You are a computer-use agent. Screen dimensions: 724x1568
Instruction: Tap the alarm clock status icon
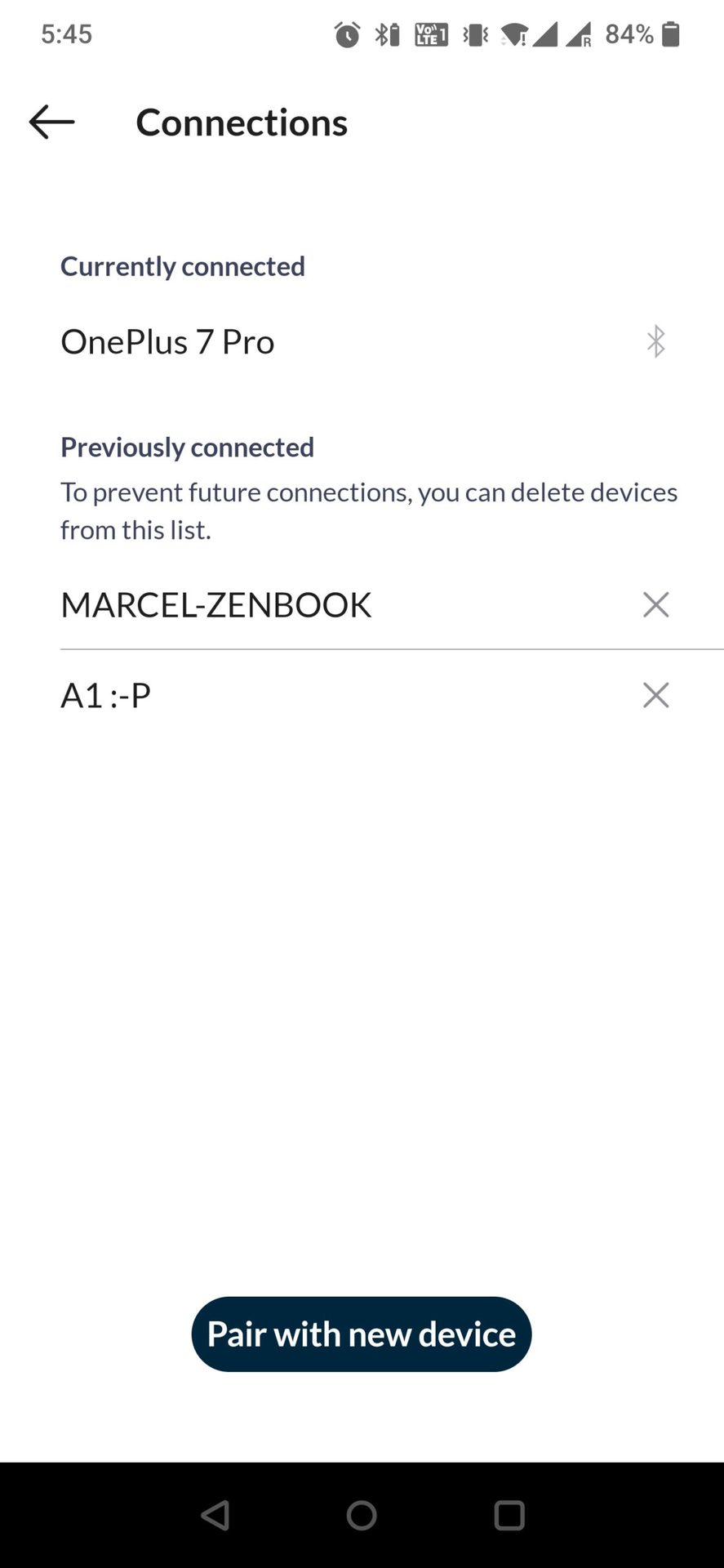click(347, 34)
